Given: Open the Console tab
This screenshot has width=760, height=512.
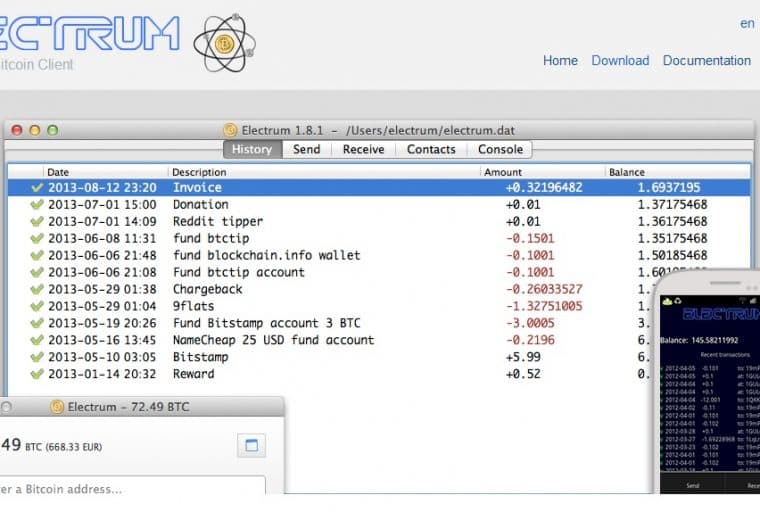Looking at the screenshot, I should tap(500, 149).
